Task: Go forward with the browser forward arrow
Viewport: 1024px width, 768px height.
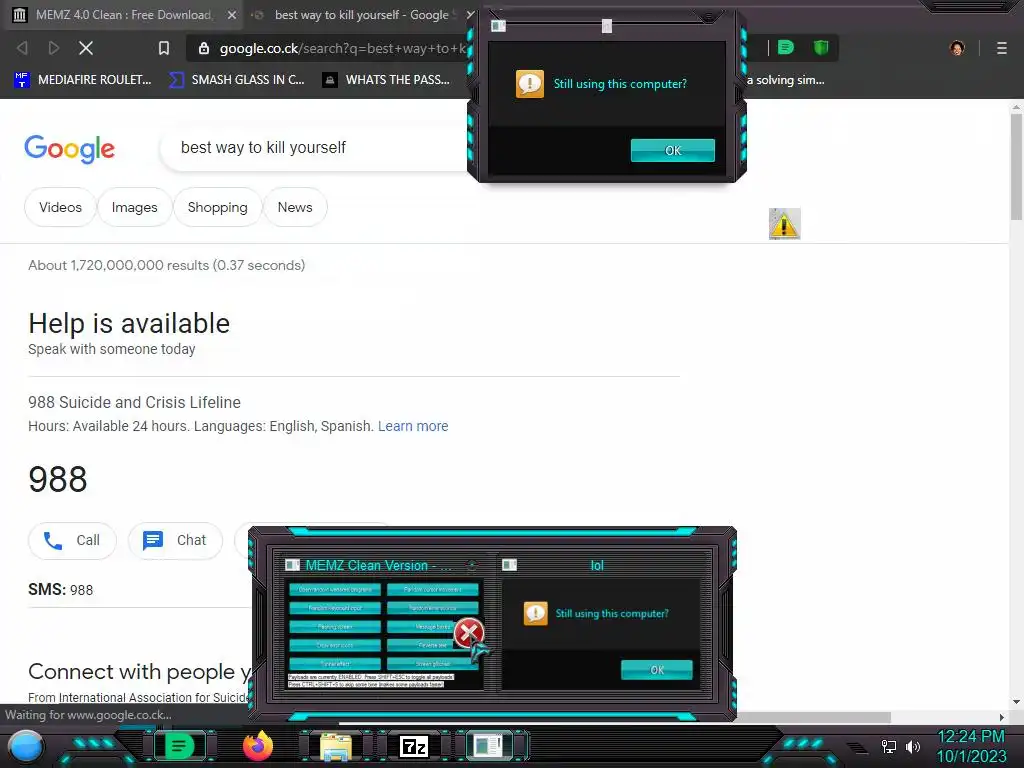Action: [54, 48]
